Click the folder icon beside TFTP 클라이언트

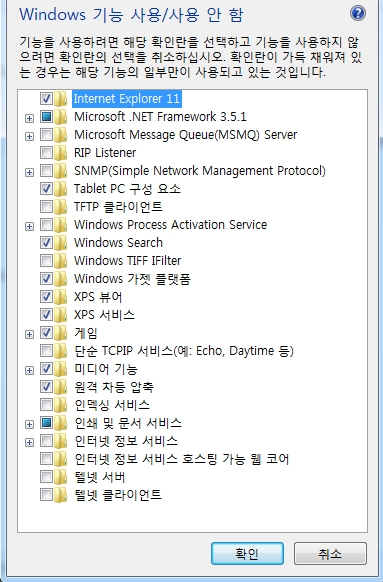coord(60,207)
